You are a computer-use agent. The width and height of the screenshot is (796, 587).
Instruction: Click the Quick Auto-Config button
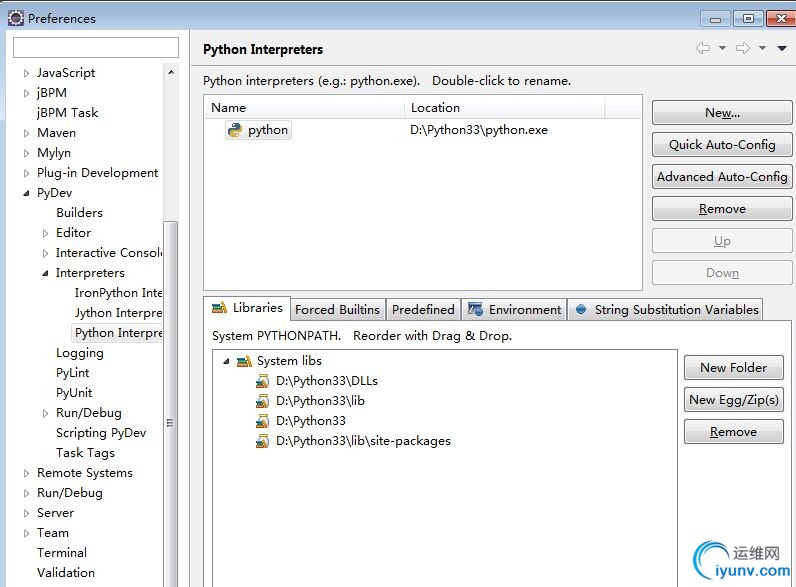tap(721, 145)
